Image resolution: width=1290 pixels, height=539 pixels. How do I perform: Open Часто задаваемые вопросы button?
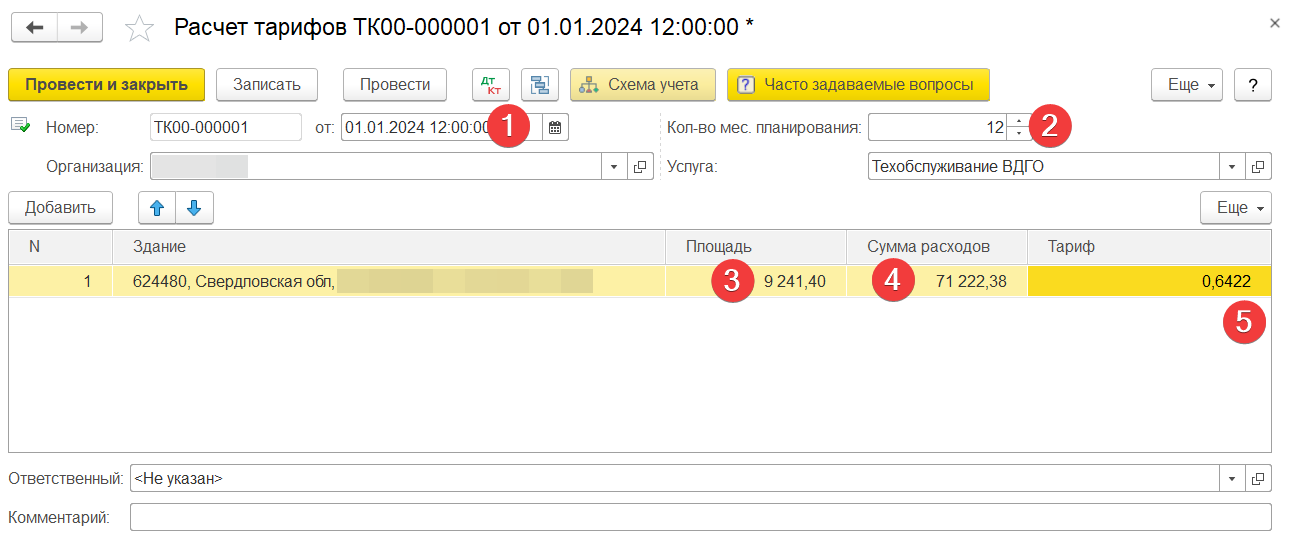point(858,85)
